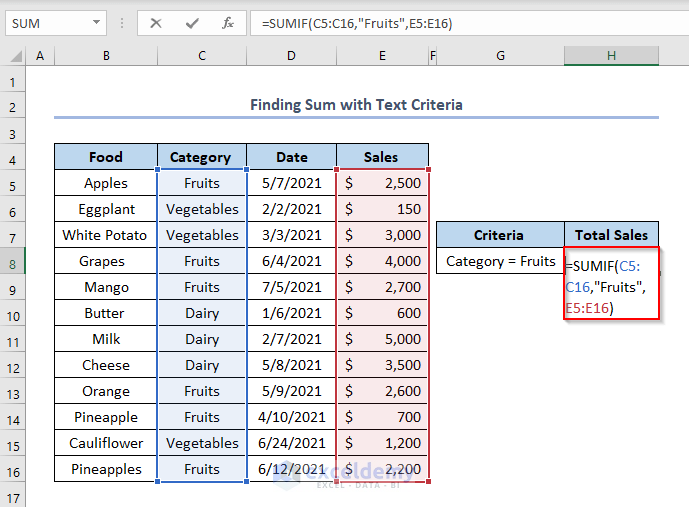689x507 pixels.
Task: Select the Criteria header cell
Action: click(499, 235)
